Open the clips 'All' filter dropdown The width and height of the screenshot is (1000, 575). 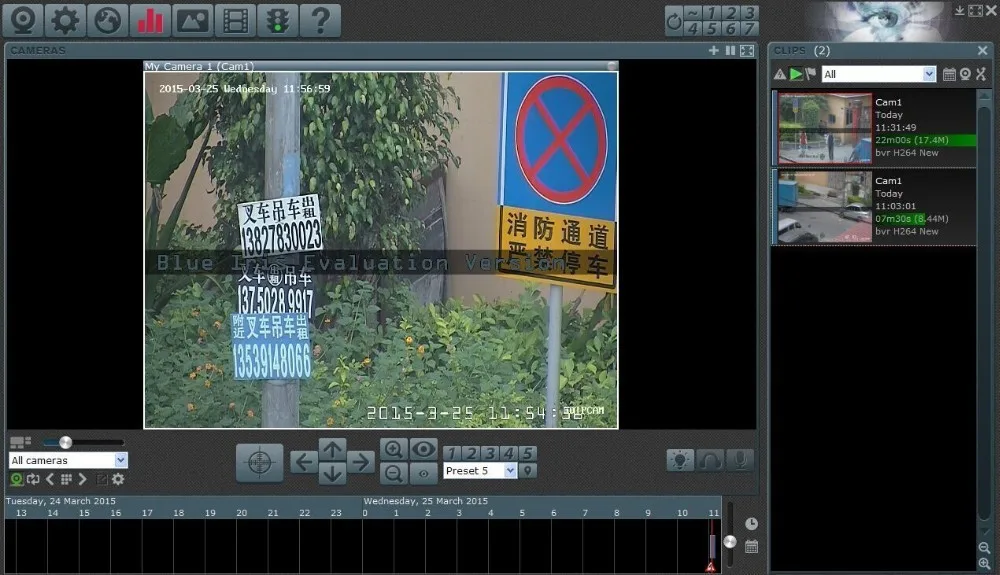coord(878,75)
